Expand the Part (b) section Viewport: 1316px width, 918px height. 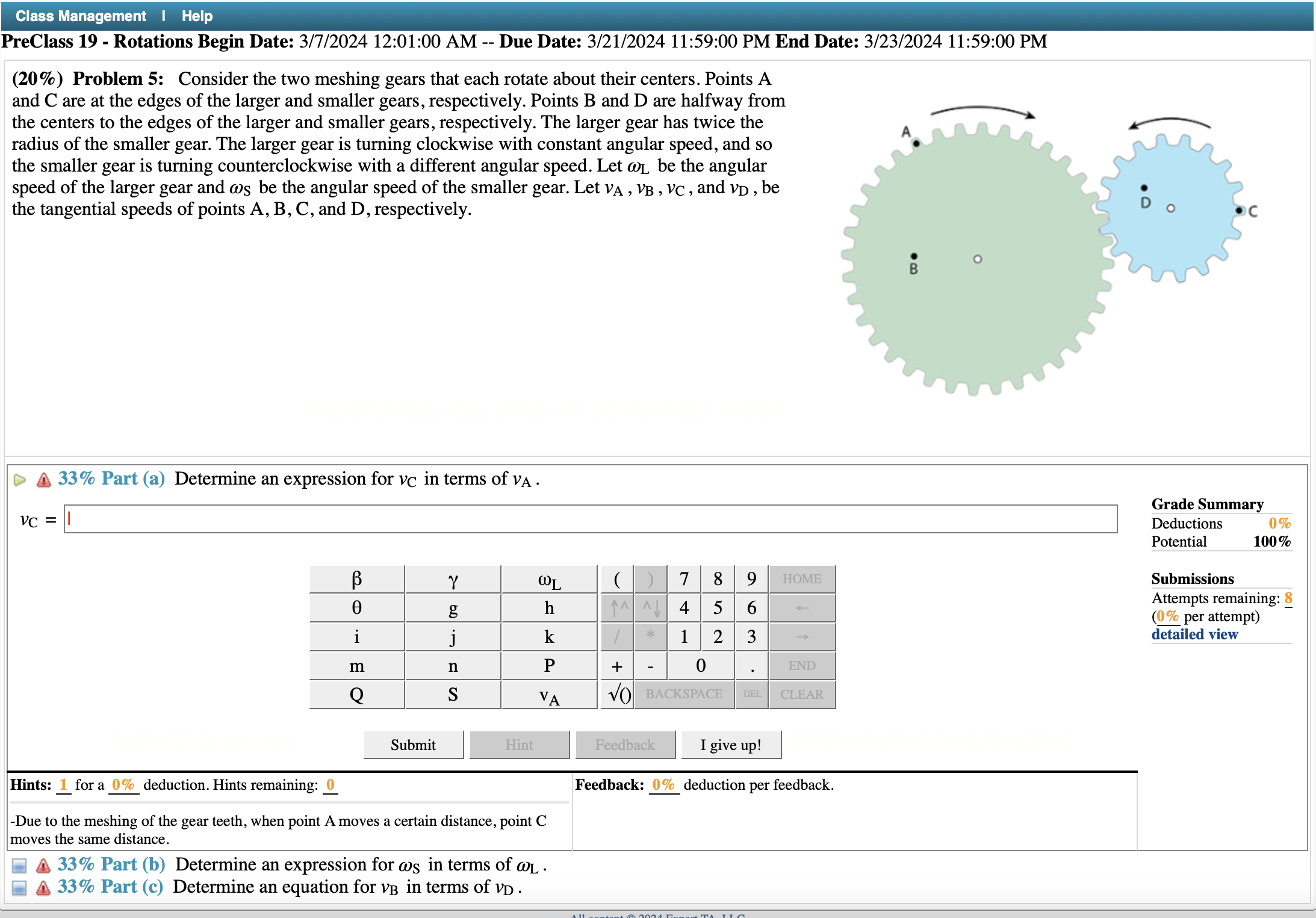[20, 864]
